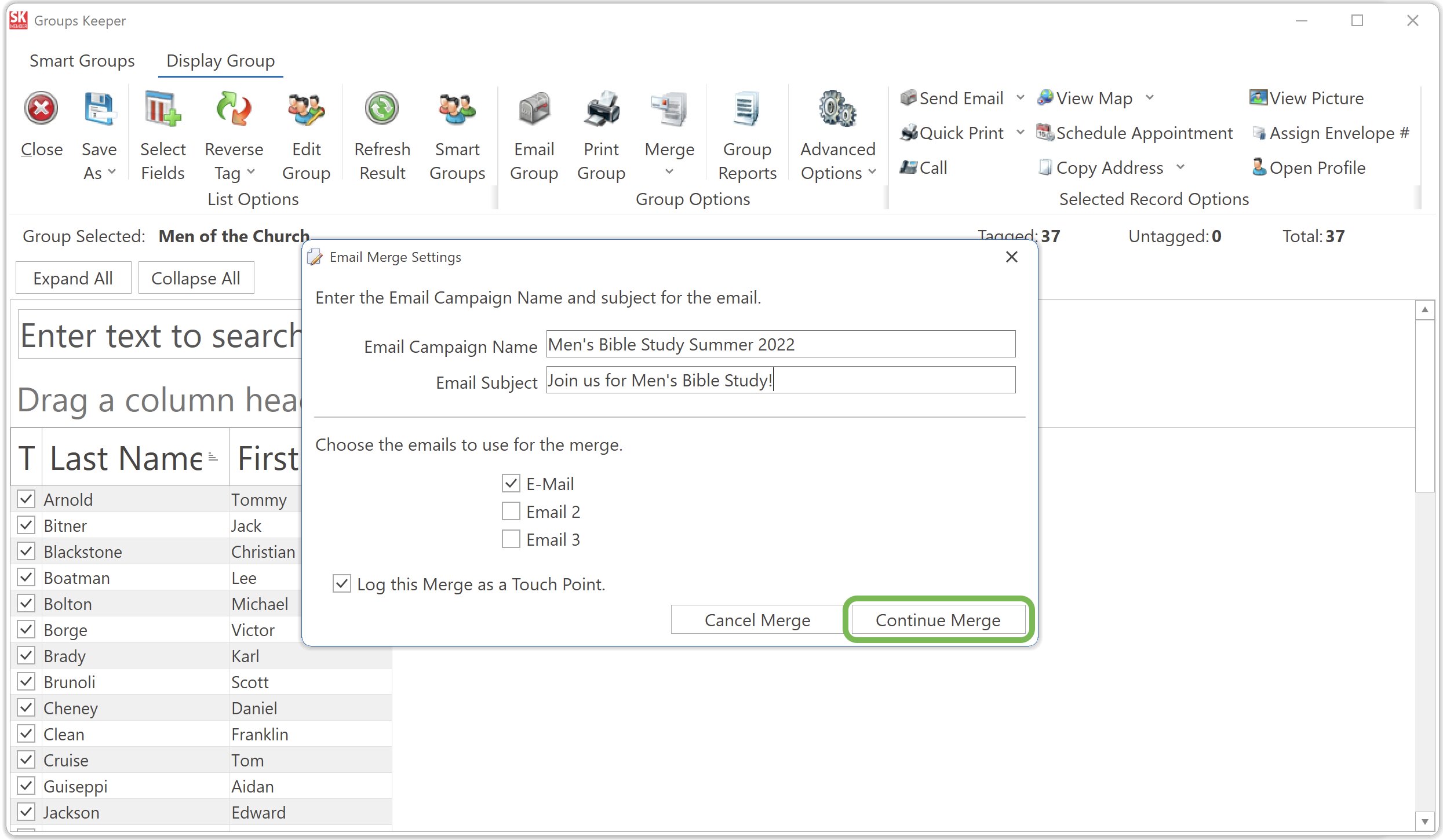Uncheck E-Mail in the merge dialog
Viewport: 1443px width, 840px height.
510,483
